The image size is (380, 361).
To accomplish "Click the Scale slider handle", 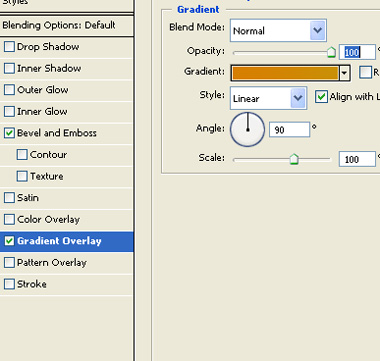I will [x=294, y=159].
